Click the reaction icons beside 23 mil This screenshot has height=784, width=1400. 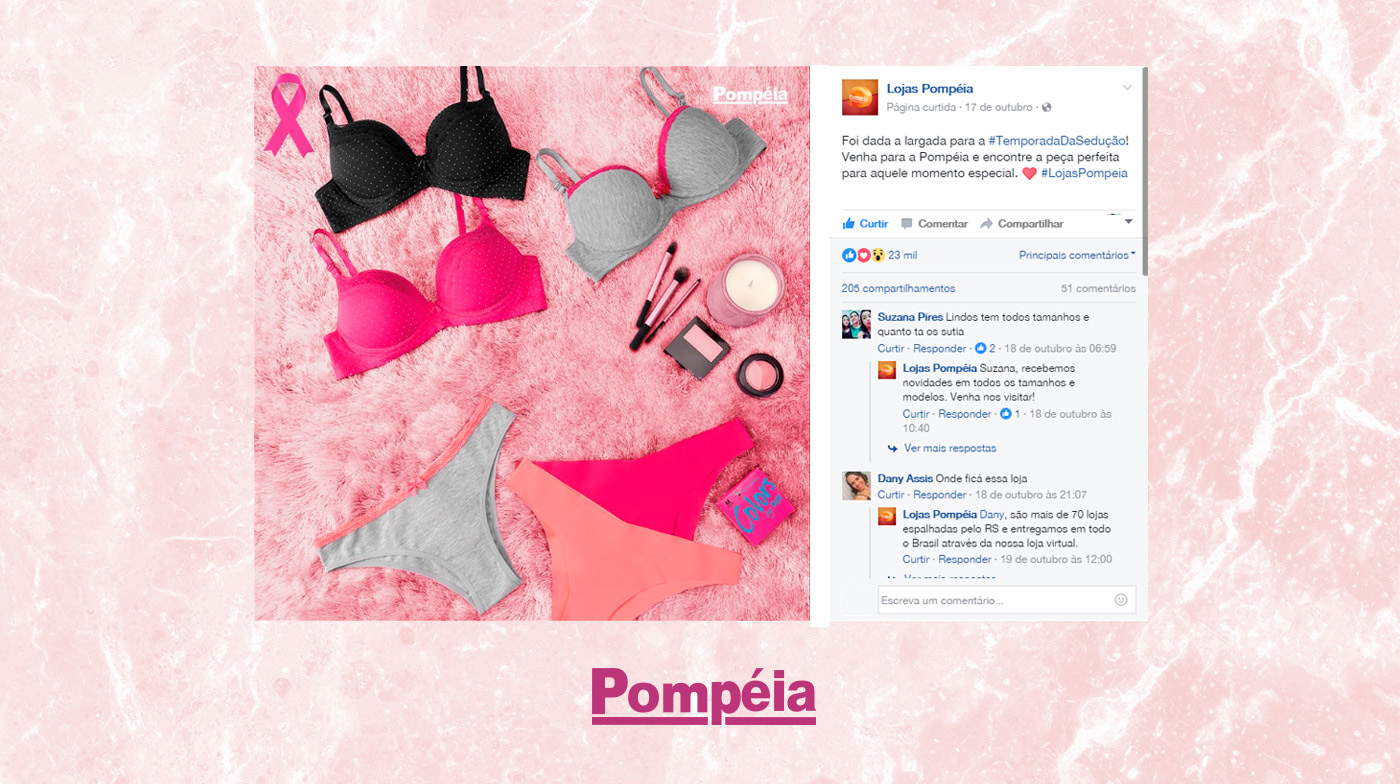click(x=864, y=255)
